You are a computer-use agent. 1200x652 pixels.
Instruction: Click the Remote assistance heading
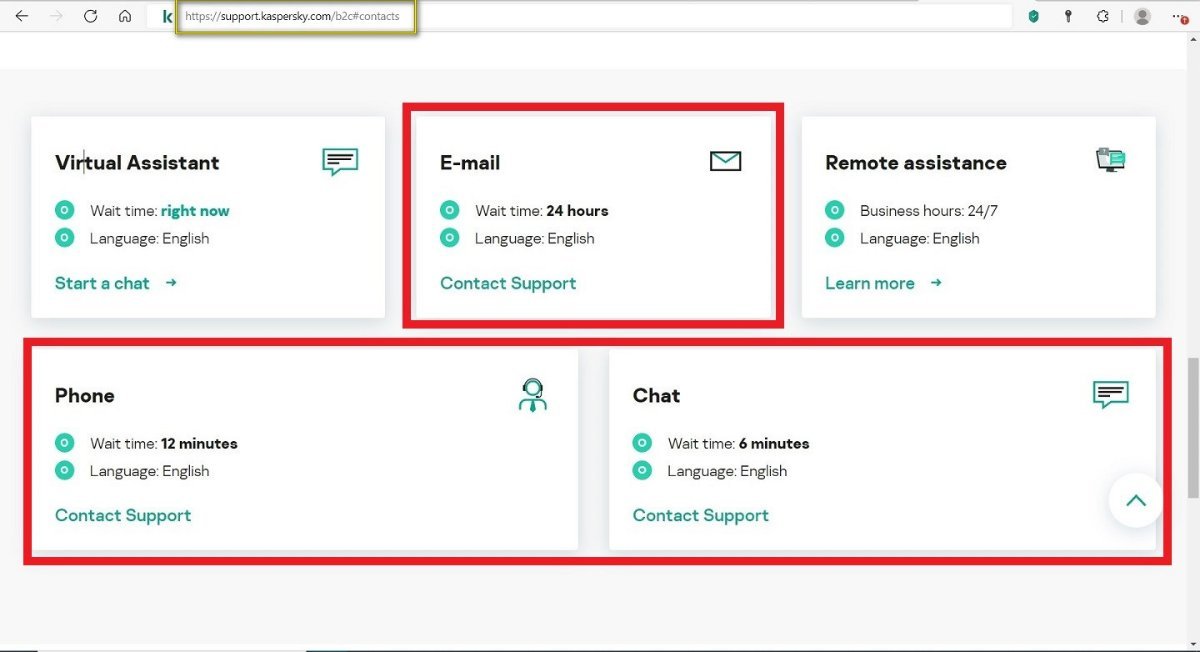pos(916,163)
